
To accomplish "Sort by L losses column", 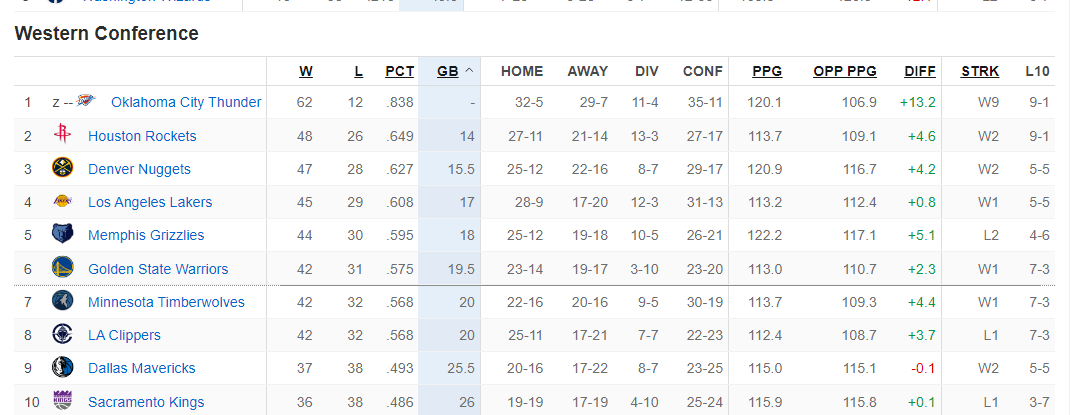I will click(x=358, y=71).
